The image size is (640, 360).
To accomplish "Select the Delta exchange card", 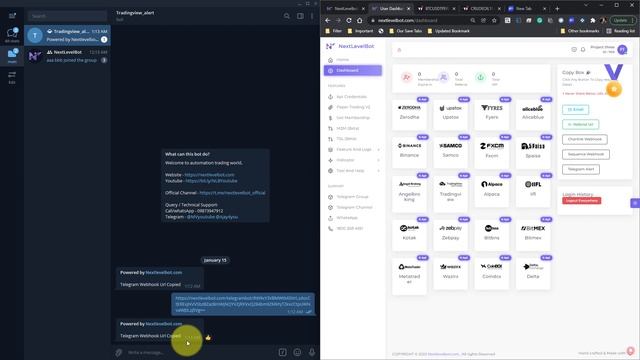I will click(533, 273).
